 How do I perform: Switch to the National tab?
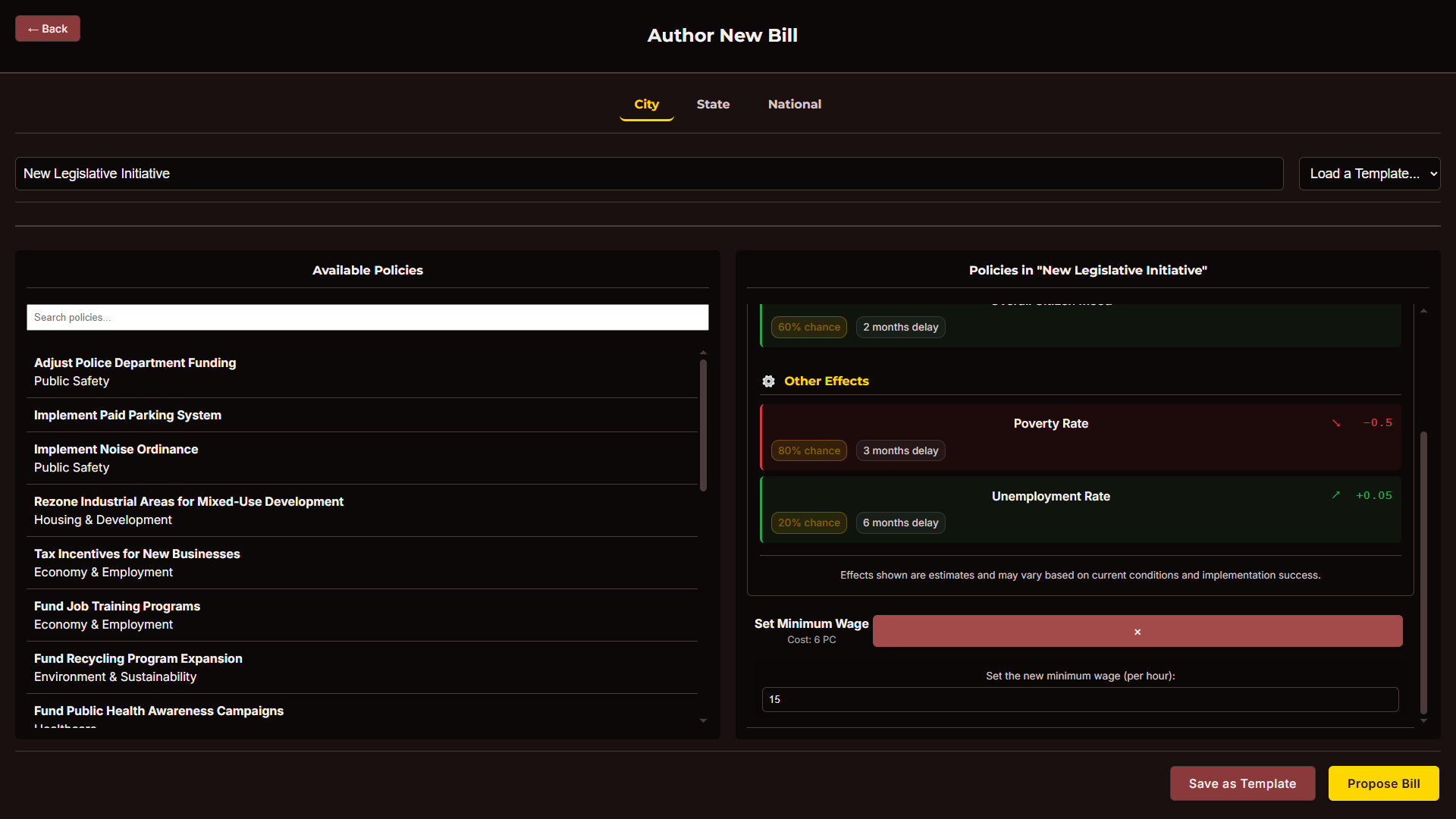tap(794, 105)
